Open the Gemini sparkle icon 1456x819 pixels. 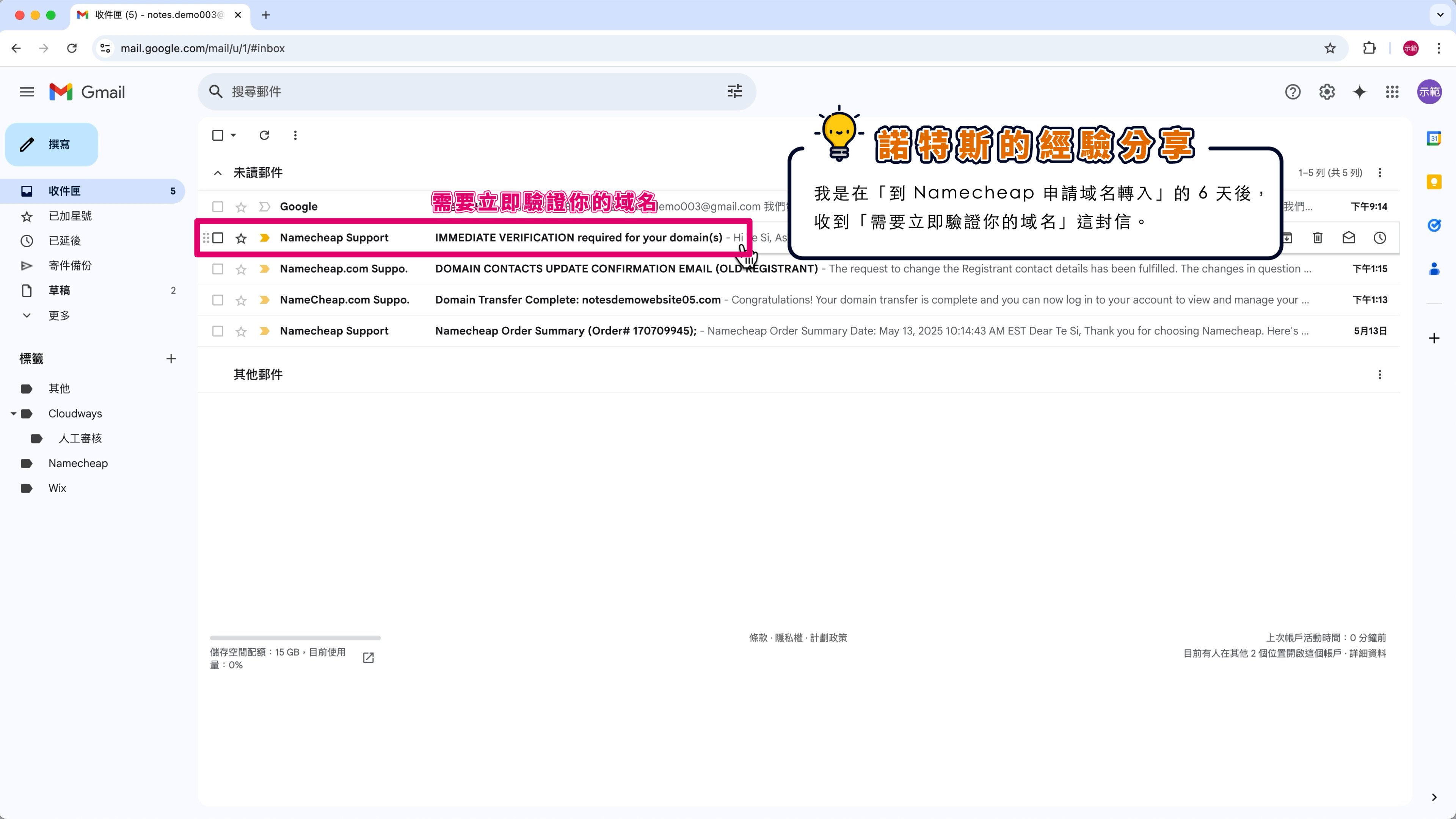[1359, 91]
